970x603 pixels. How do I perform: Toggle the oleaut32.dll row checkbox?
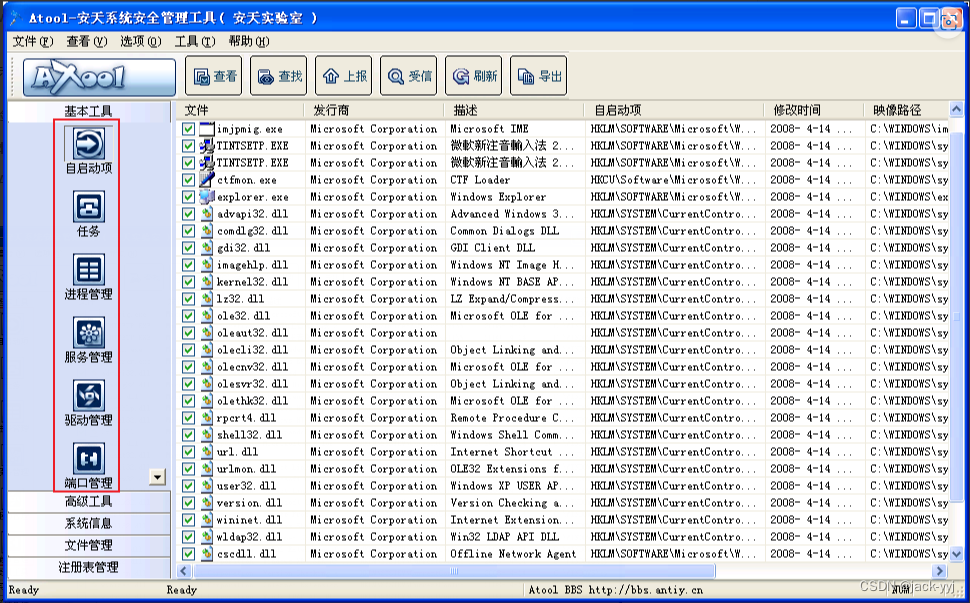tap(189, 333)
